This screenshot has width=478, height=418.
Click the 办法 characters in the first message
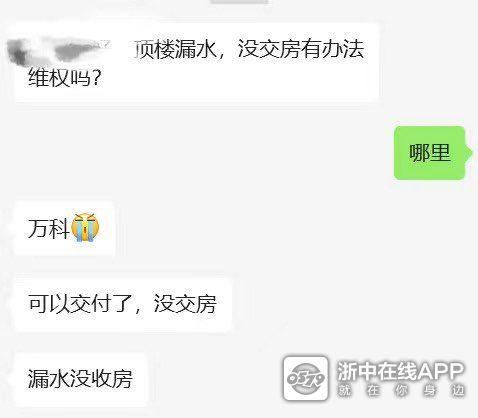point(342,49)
